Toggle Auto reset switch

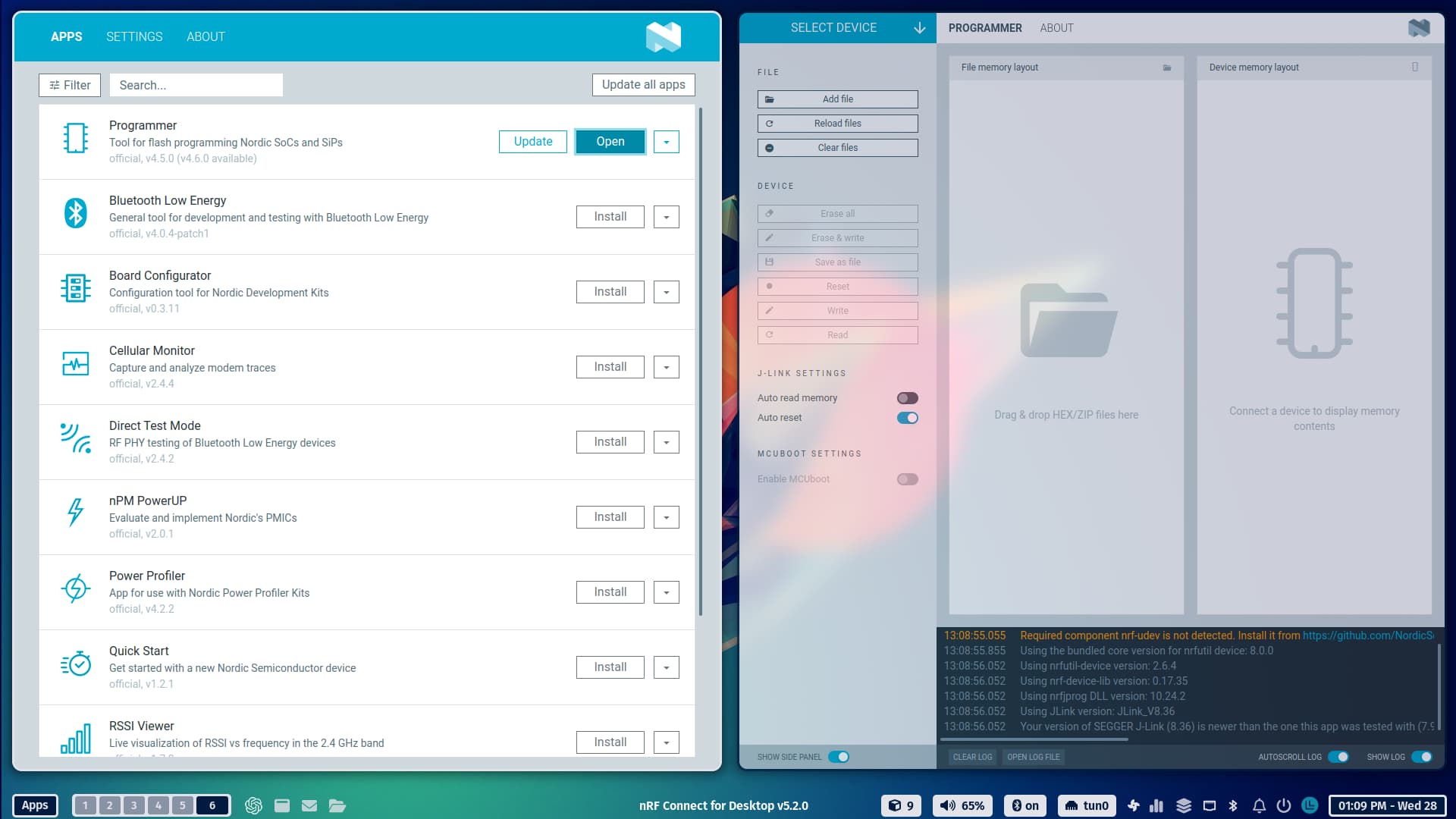908,418
